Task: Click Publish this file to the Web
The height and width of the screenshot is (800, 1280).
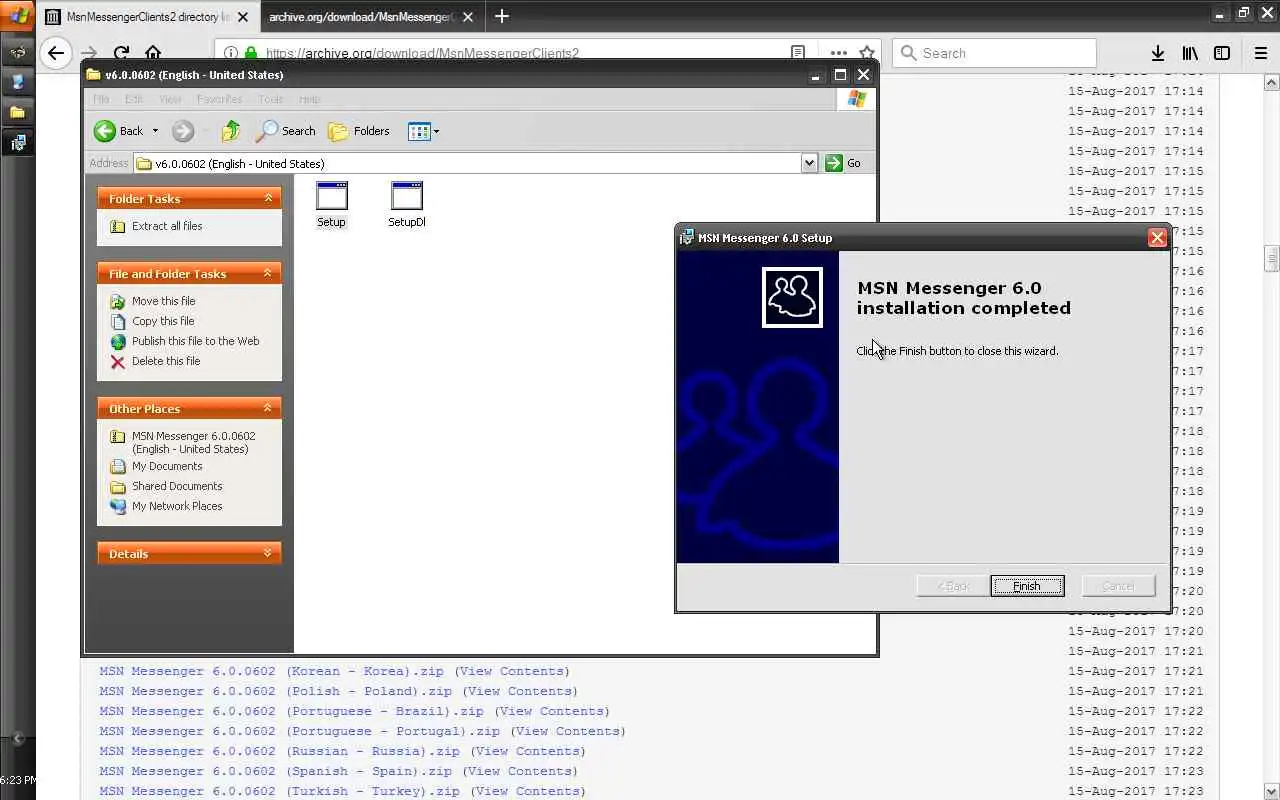Action: (x=185, y=341)
